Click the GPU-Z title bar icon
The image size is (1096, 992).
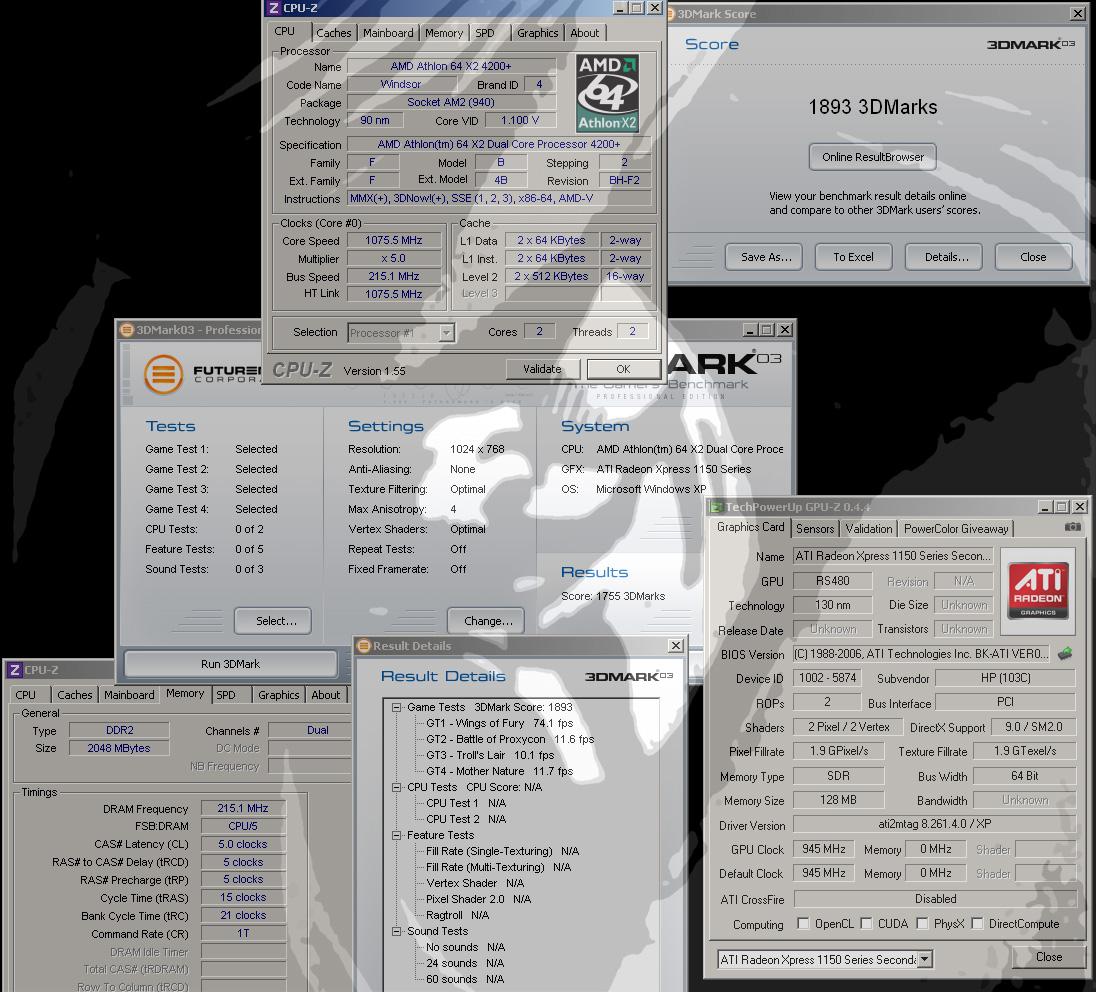point(716,507)
